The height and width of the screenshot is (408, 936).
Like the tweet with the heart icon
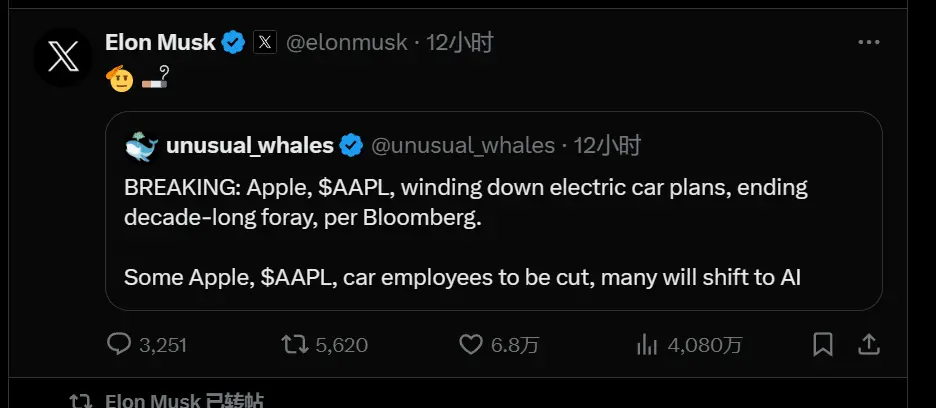coord(471,344)
